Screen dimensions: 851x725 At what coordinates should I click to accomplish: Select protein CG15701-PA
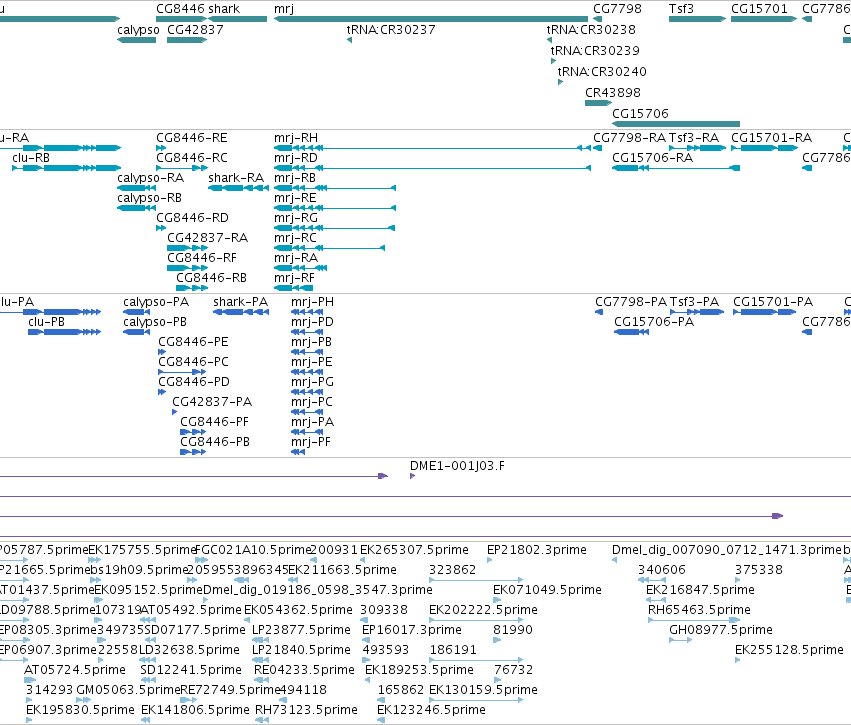[764, 311]
